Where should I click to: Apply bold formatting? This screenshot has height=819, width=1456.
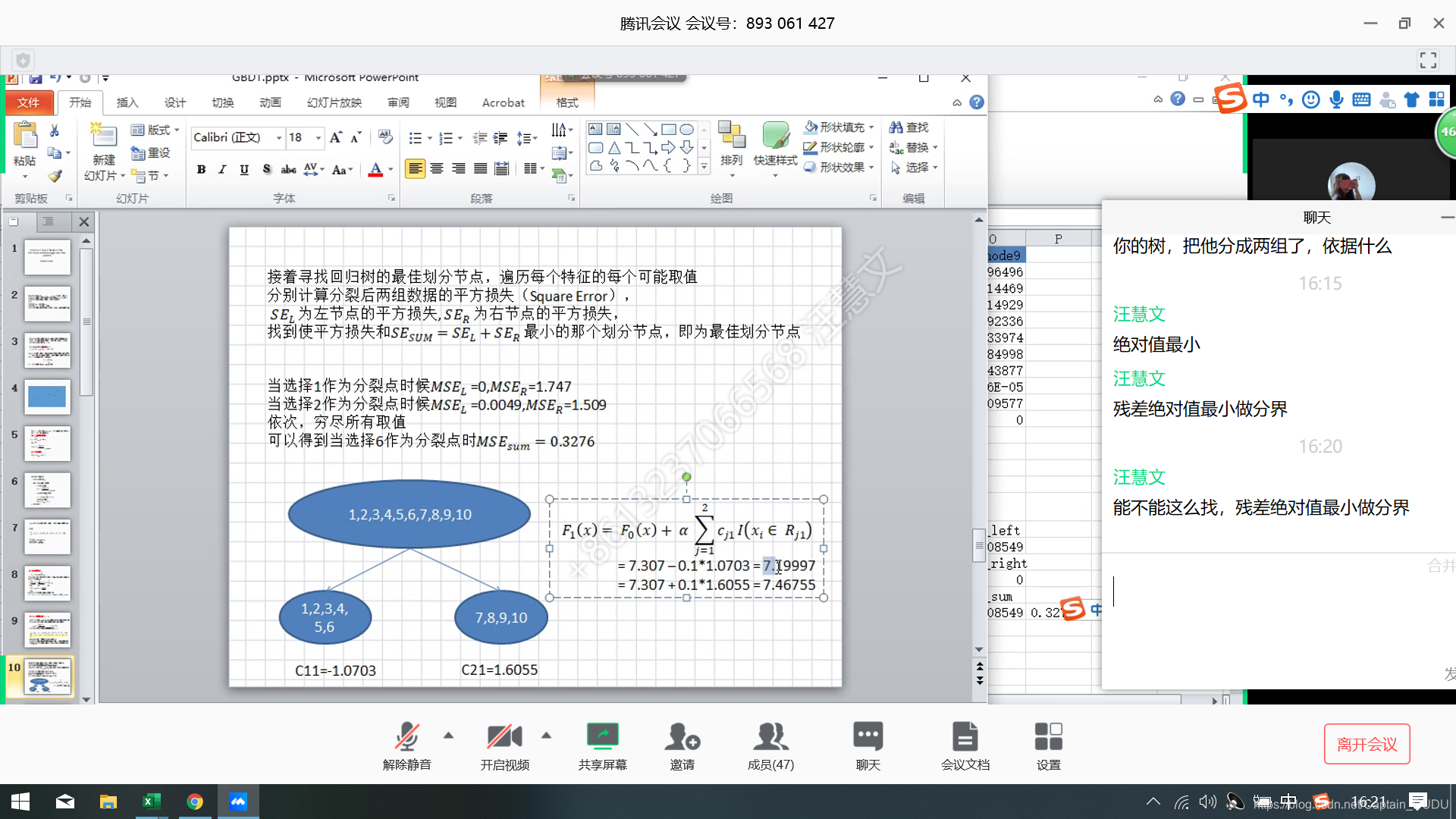coord(201,169)
